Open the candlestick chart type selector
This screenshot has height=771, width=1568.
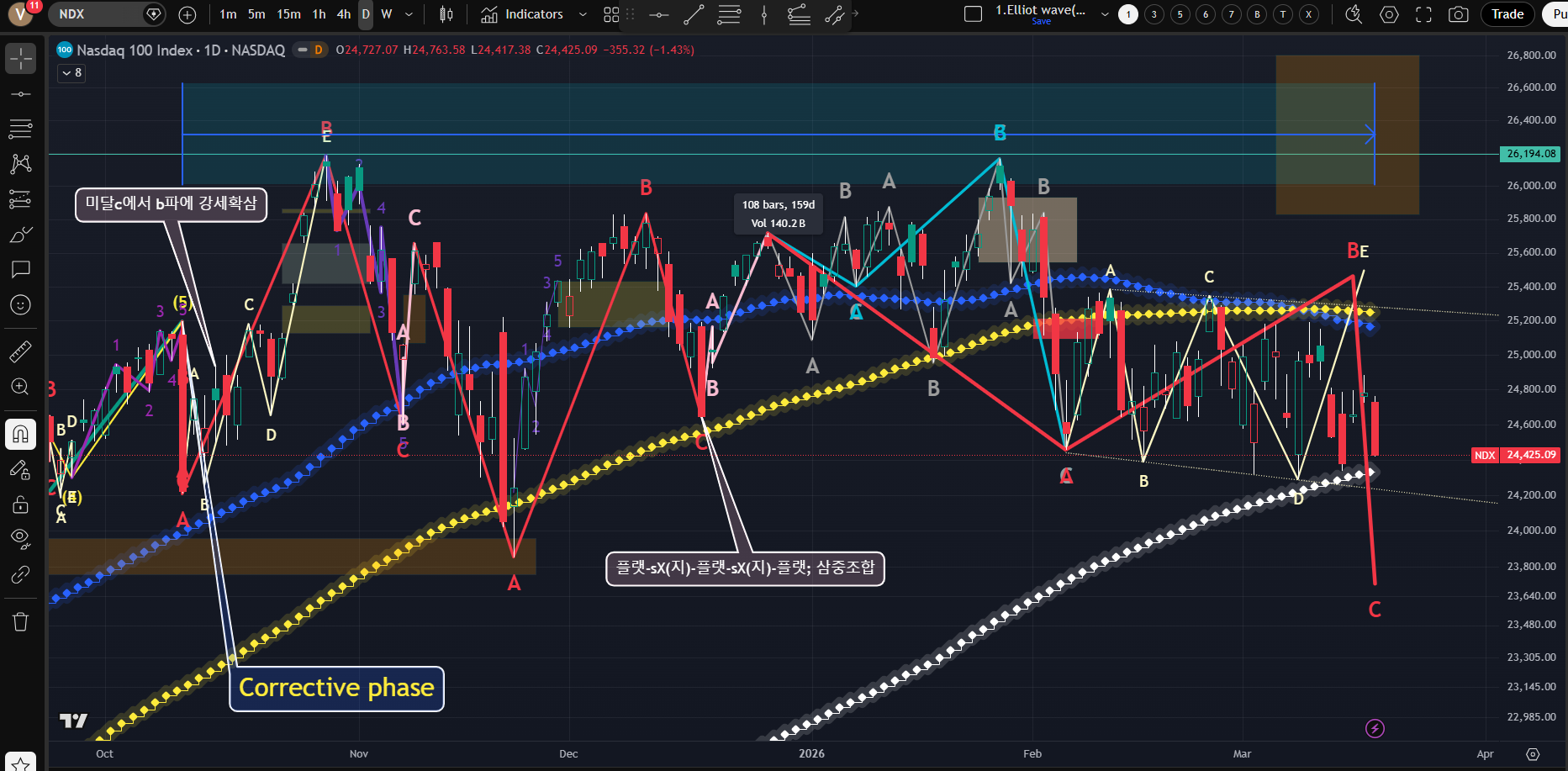(x=446, y=14)
